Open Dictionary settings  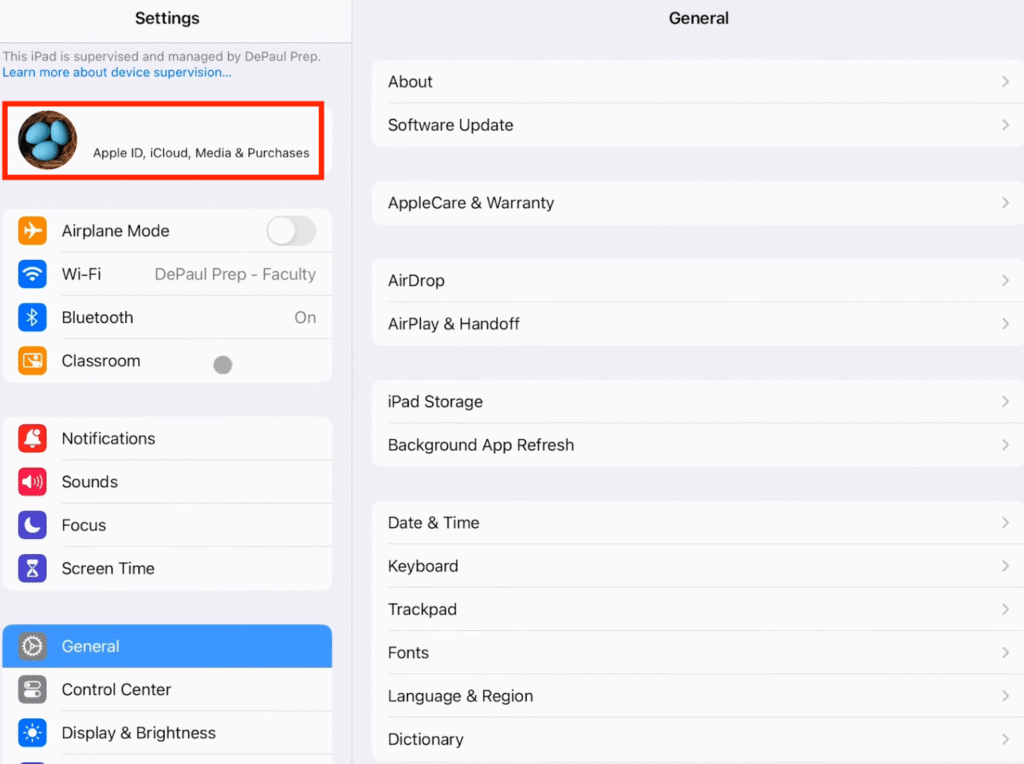(697, 739)
